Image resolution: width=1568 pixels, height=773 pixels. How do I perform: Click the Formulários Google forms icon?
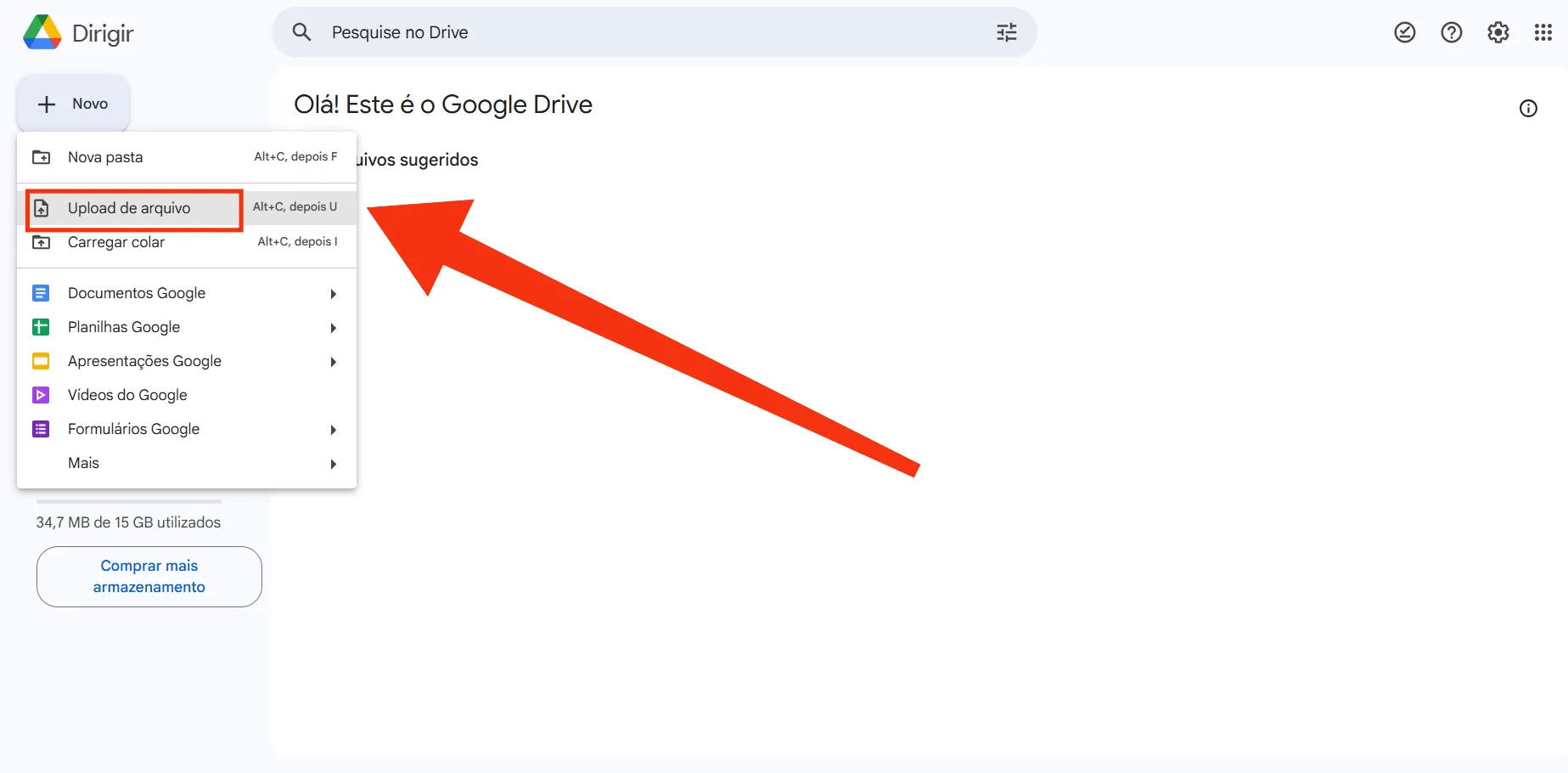41,429
